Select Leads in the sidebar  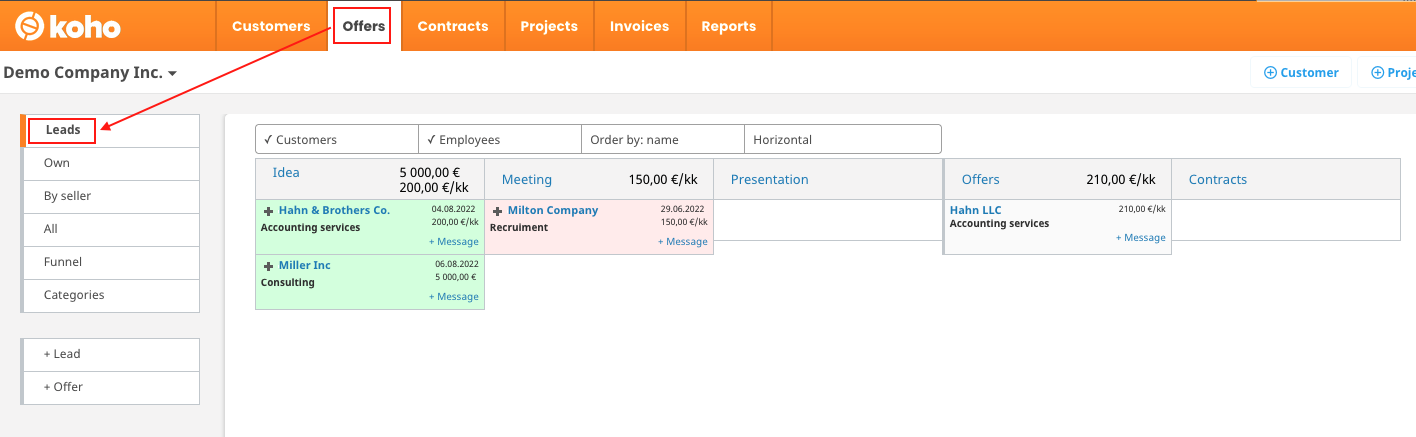[x=111, y=130]
